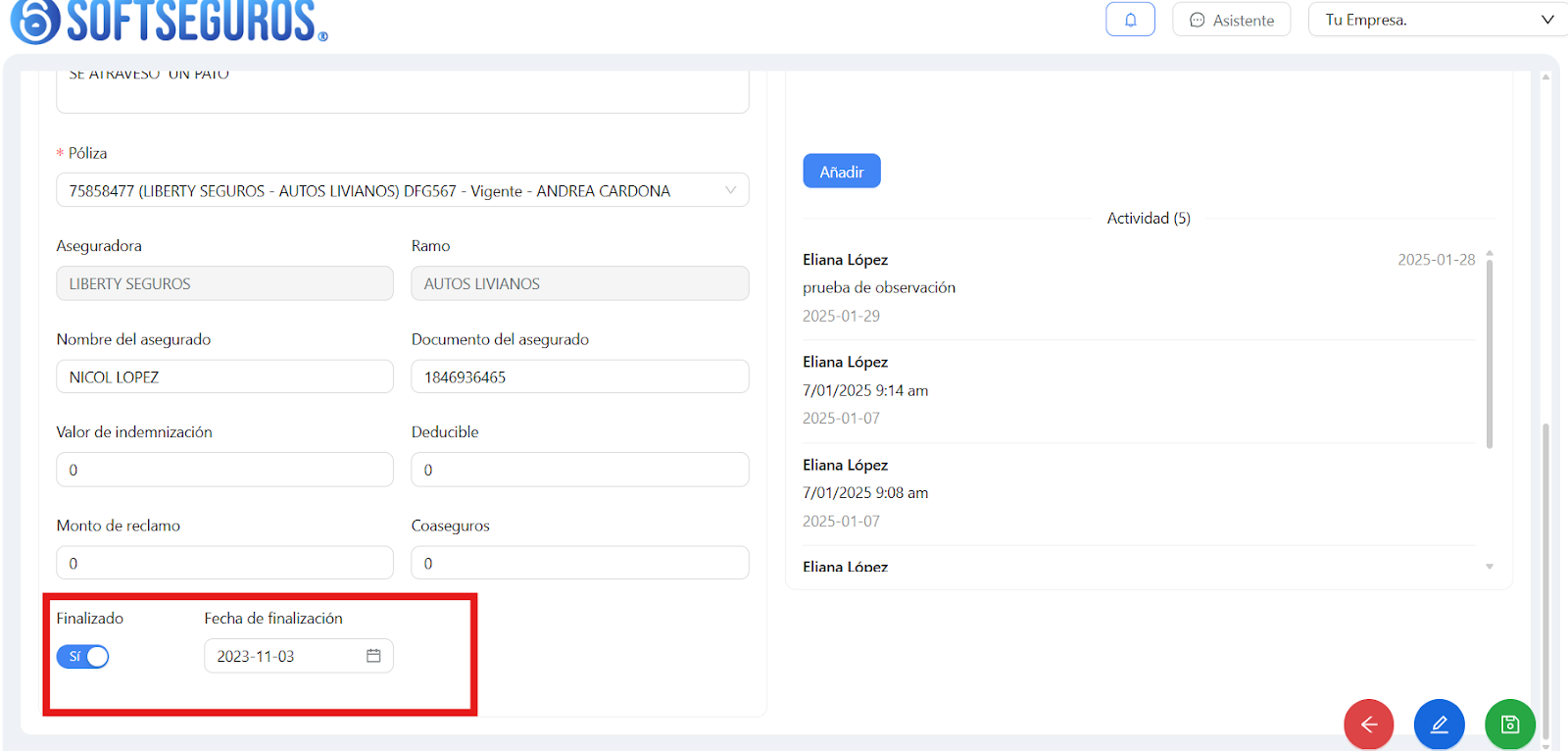
Task: Click the Añadir button
Action: pyautogui.click(x=842, y=172)
